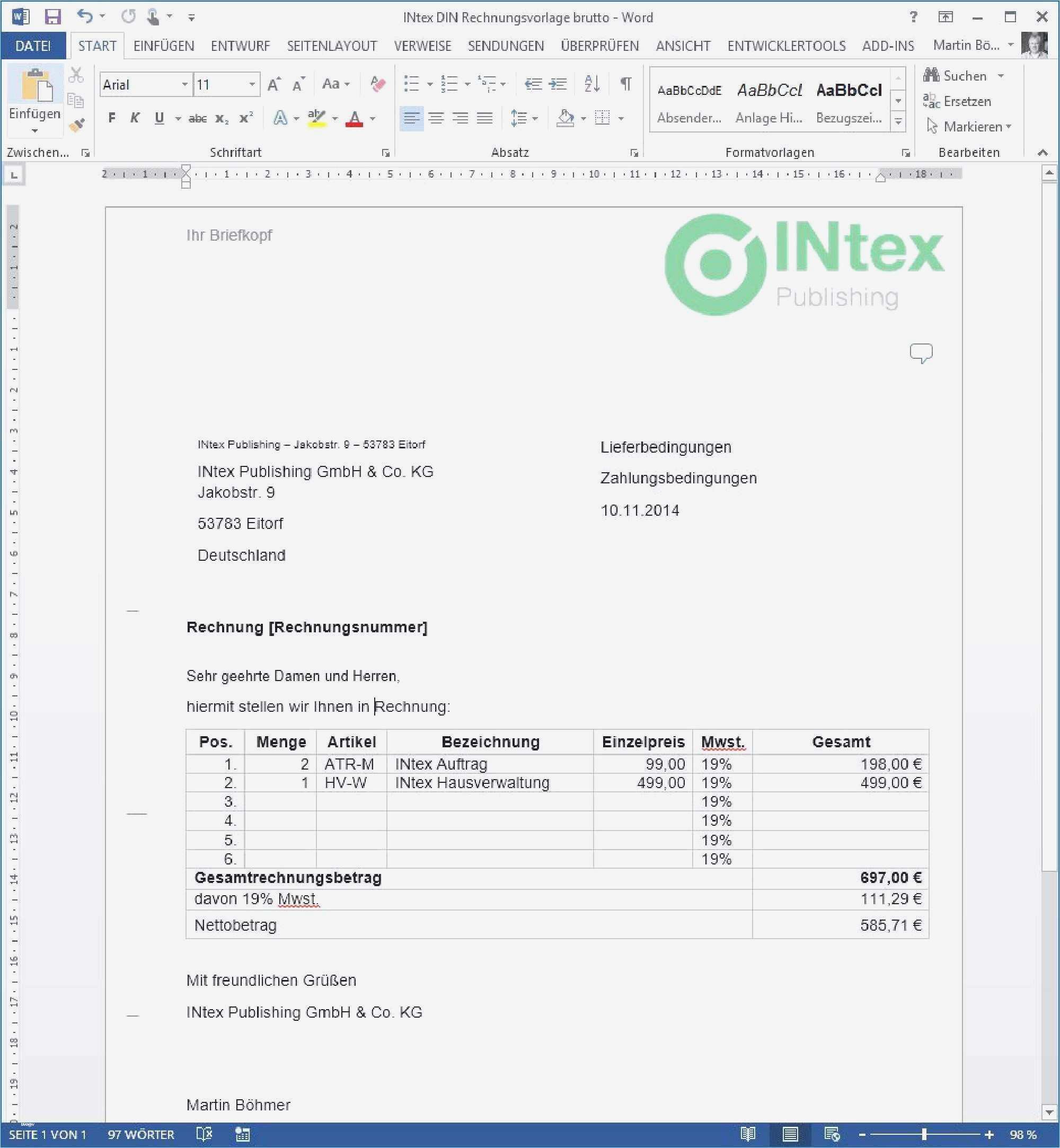Apply underline formatting
Screen dimensions: 1060x1148
click(158, 118)
